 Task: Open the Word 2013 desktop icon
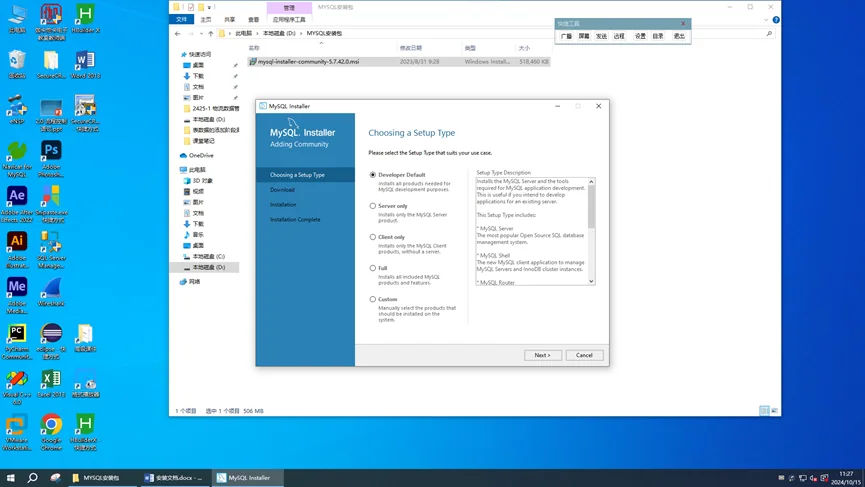click(85, 65)
